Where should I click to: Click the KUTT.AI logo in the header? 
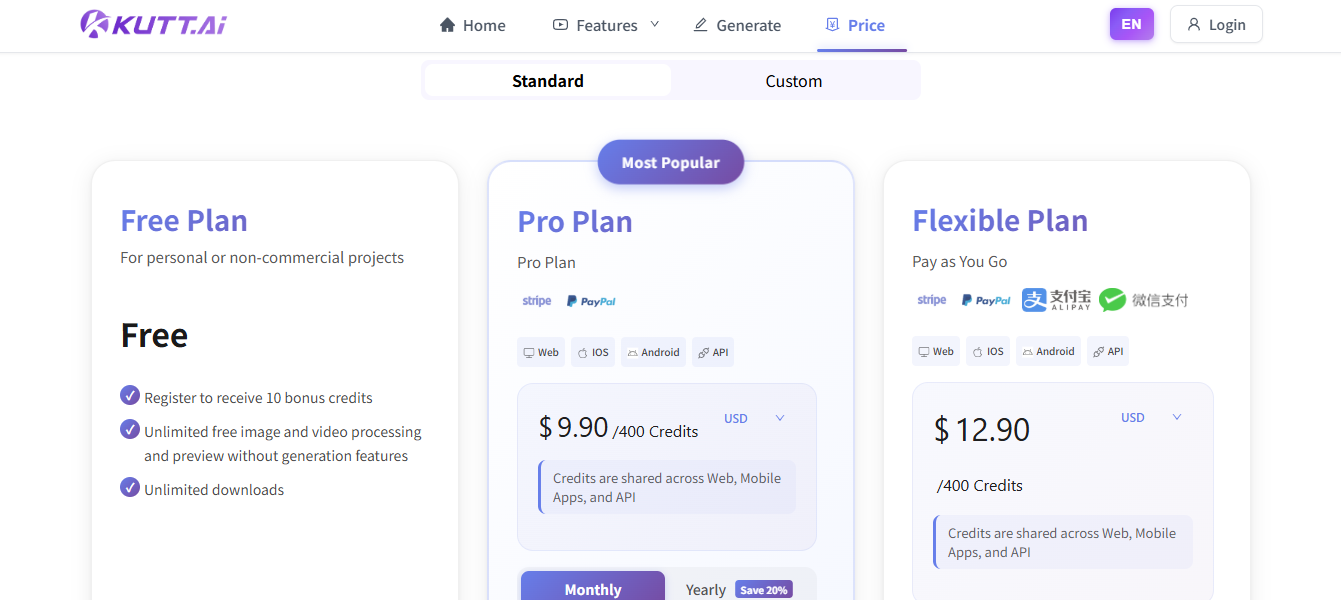tap(152, 24)
